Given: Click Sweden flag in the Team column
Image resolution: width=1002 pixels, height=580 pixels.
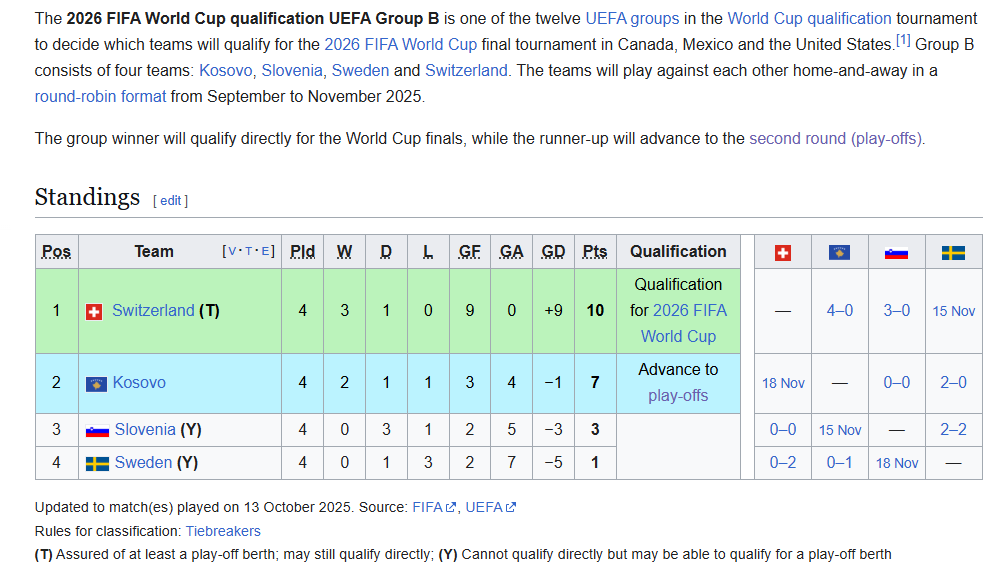Looking at the screenshot, I should pos(97,463).
